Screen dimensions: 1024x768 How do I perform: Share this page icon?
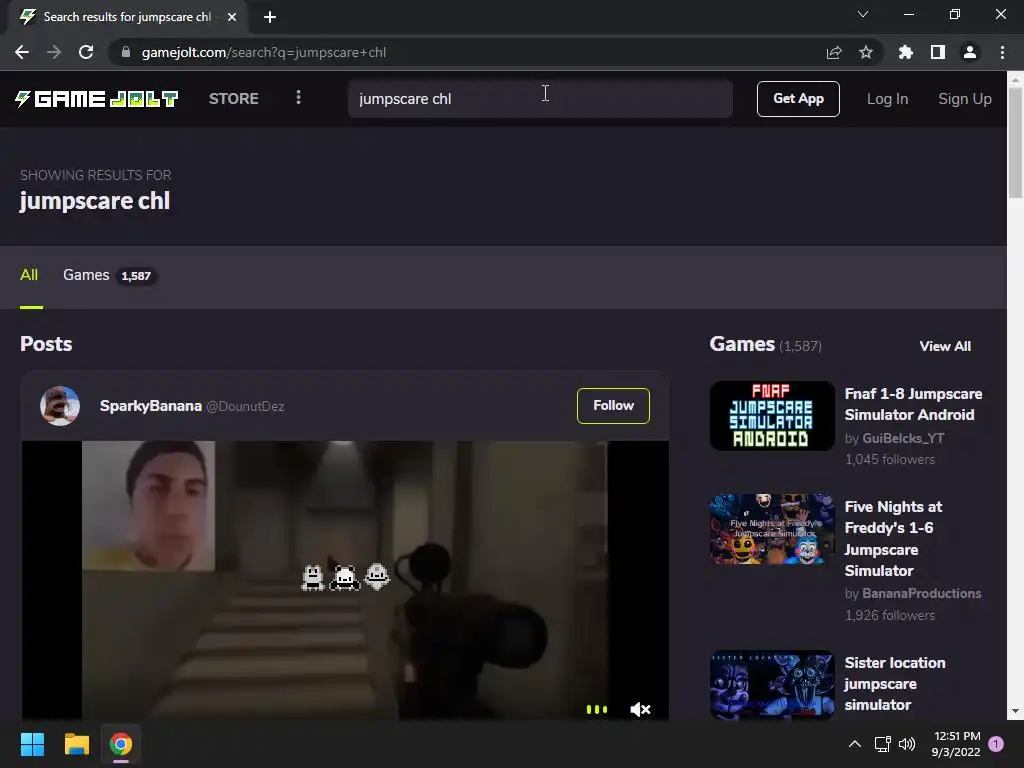tap(834, 52)
